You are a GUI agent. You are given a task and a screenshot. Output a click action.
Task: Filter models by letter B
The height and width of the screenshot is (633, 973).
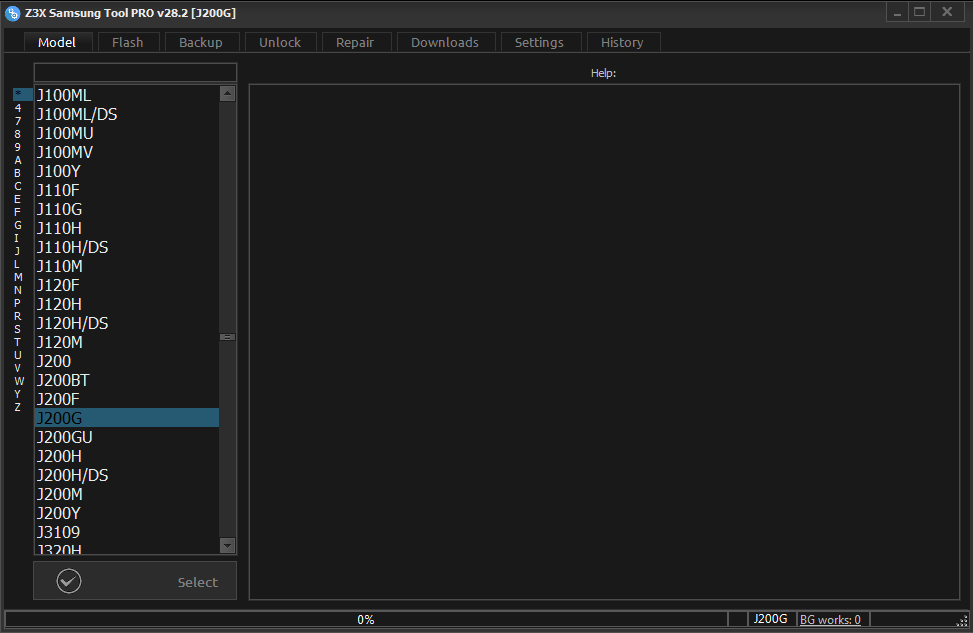point(18,173)
